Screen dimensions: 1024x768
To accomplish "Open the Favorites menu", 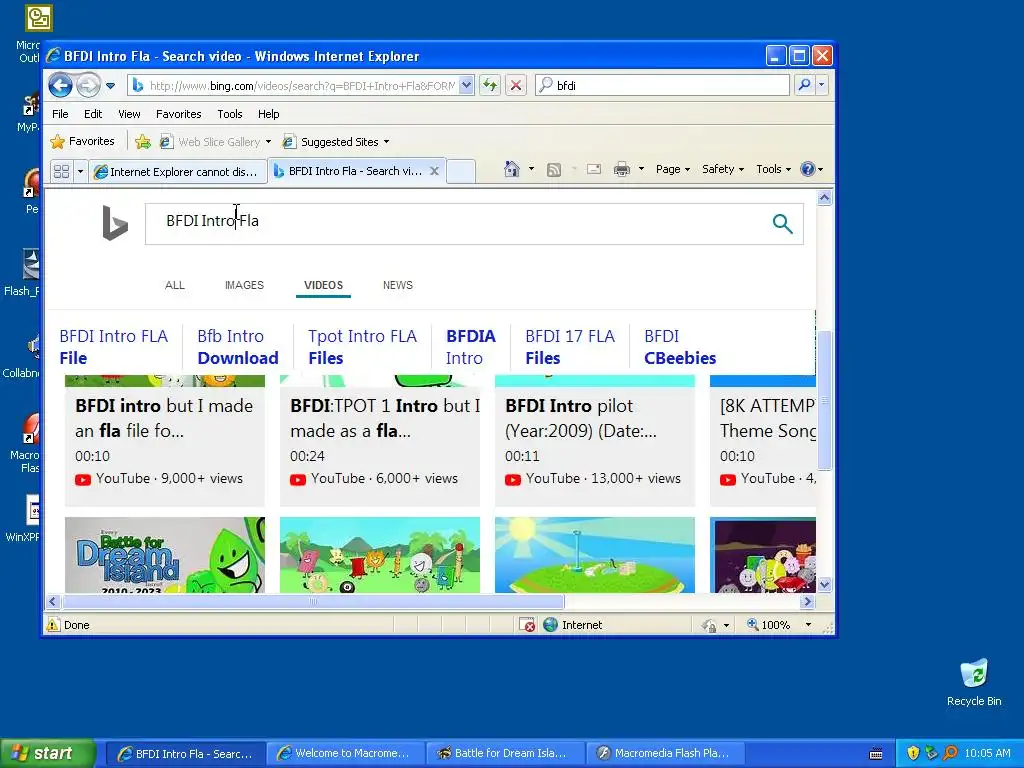I will click(x=178, y=114).
